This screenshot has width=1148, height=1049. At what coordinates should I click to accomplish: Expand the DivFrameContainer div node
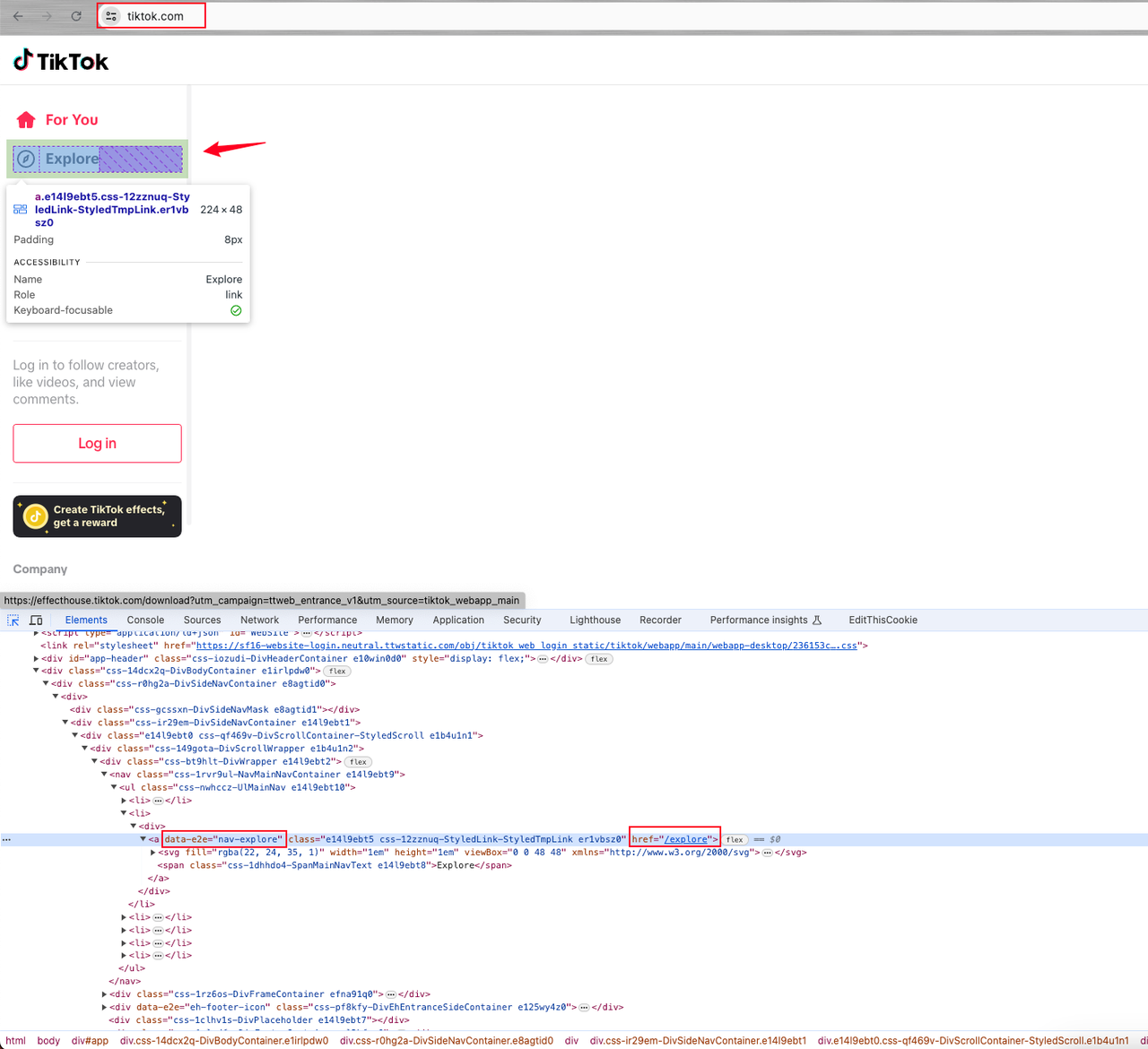105,994
